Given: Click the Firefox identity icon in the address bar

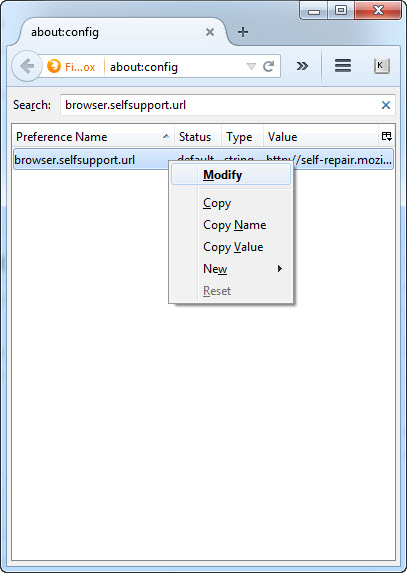Looking at the screenshot, I should [54, 67].
